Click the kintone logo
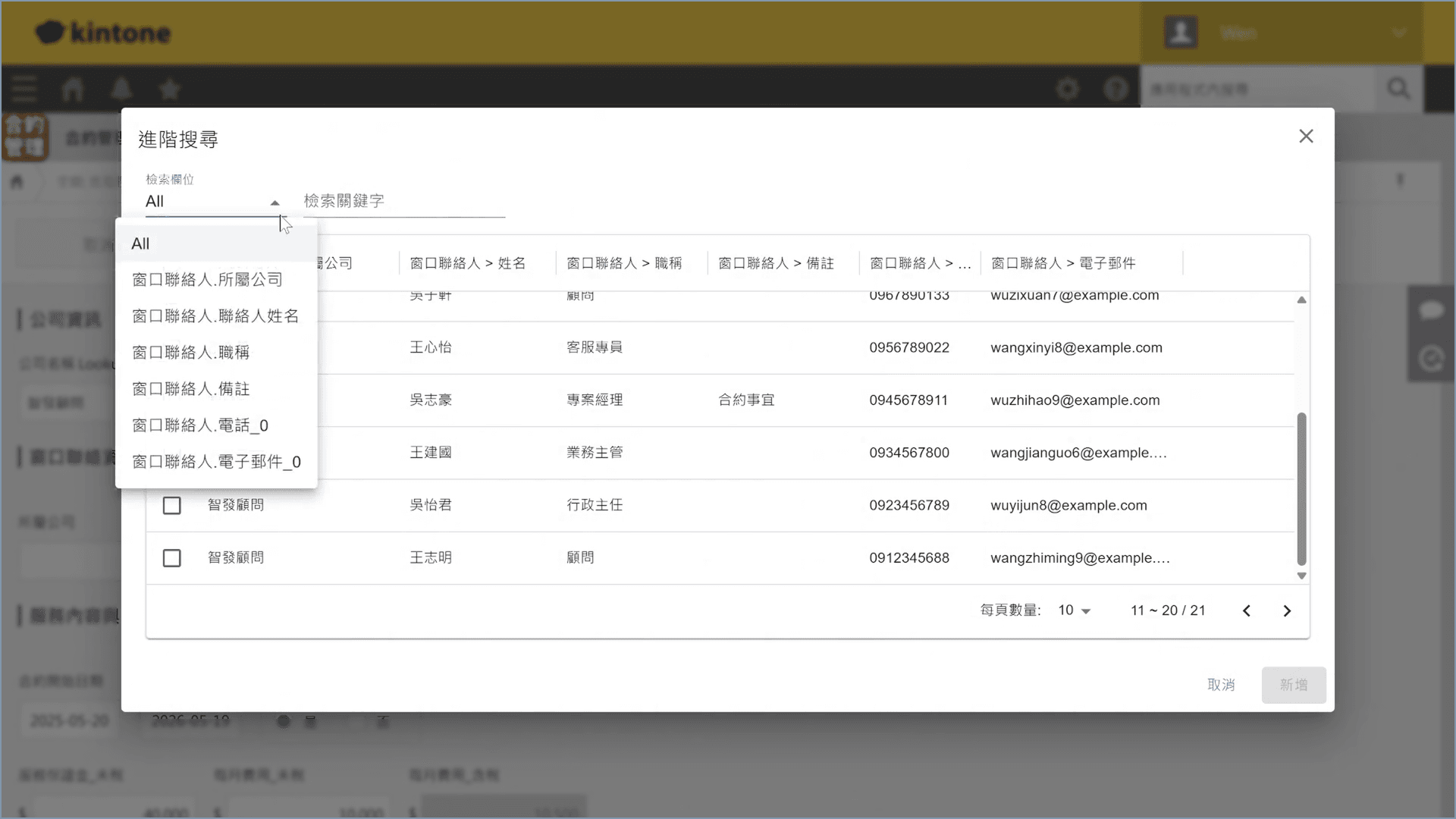Viewport: 1456px width, 819px height. [x=102, y=33]
